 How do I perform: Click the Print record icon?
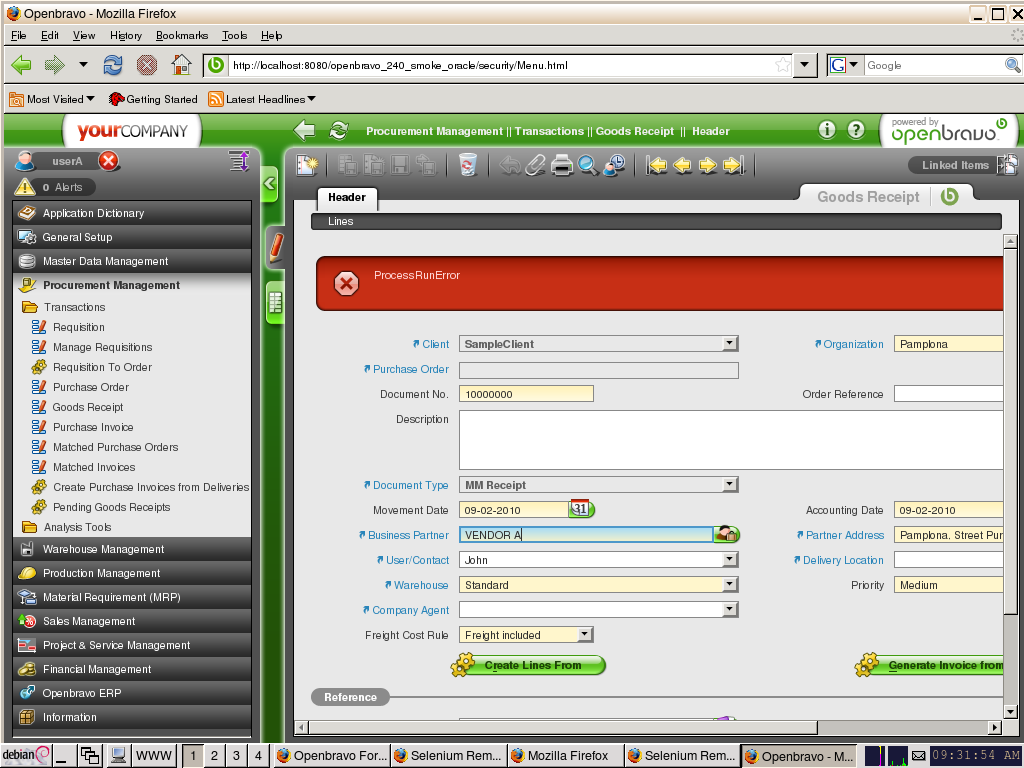tap(562, 166)
